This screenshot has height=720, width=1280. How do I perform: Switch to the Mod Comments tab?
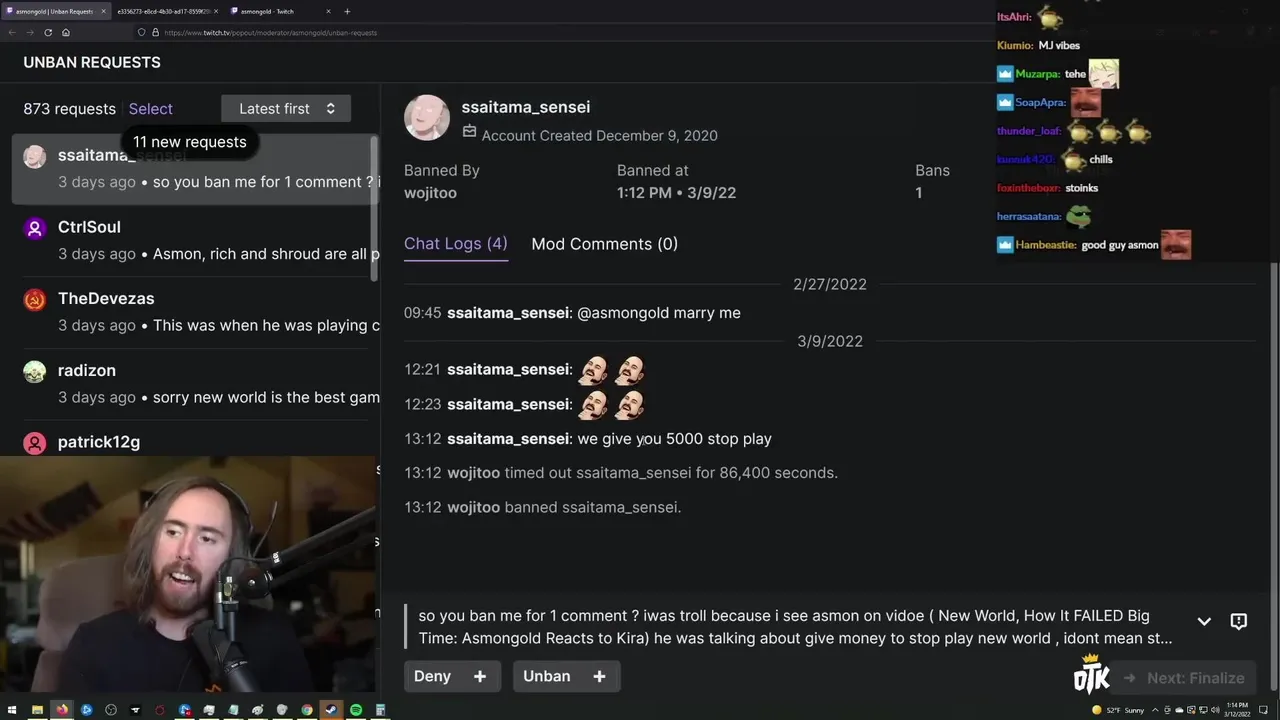[x=605, y=244]
